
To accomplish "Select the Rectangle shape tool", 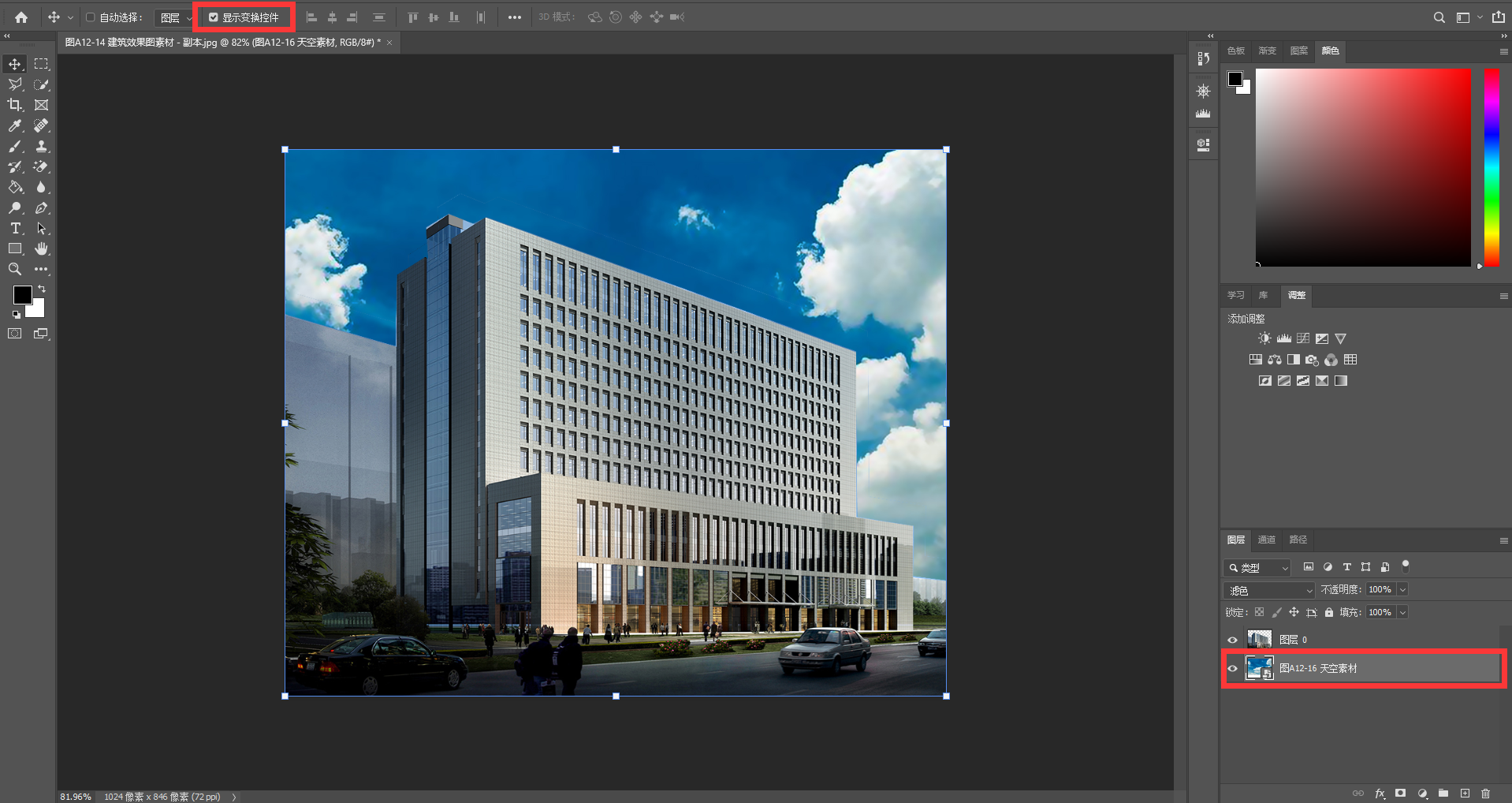I will pos(15,248).
